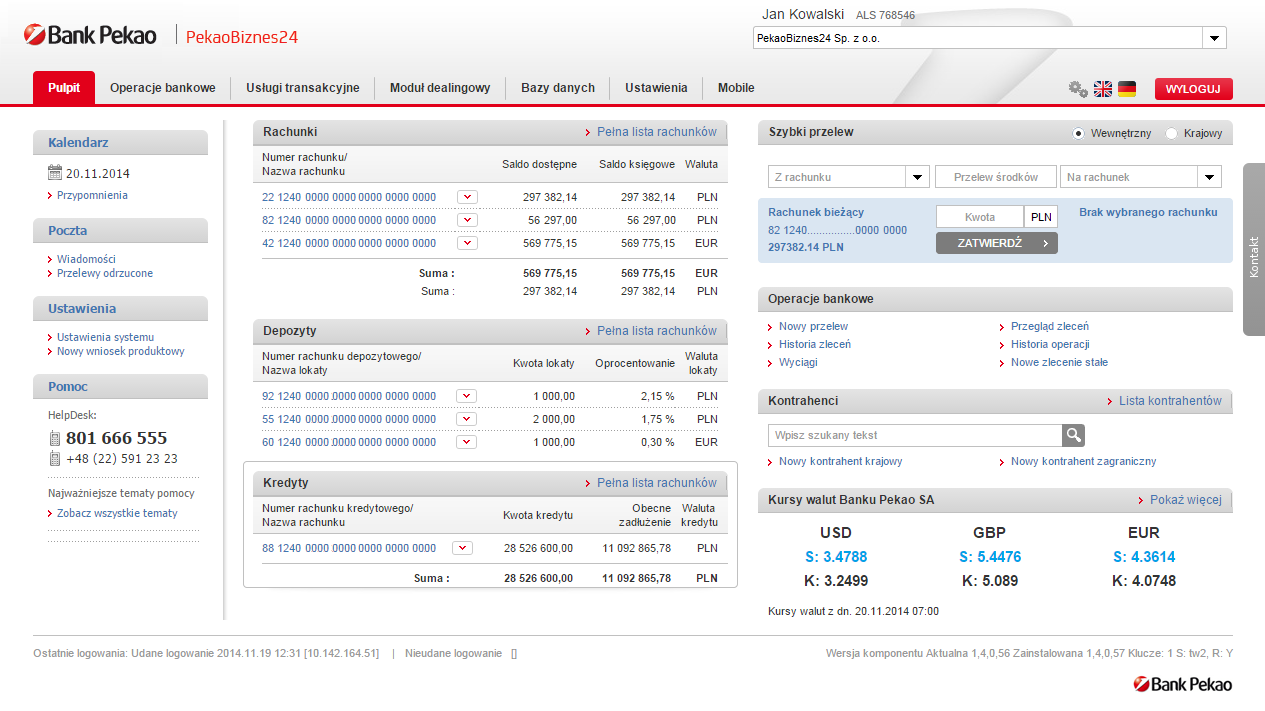
Task: Open Pełna lista rachunków in Kredyty
Action: 657,483
